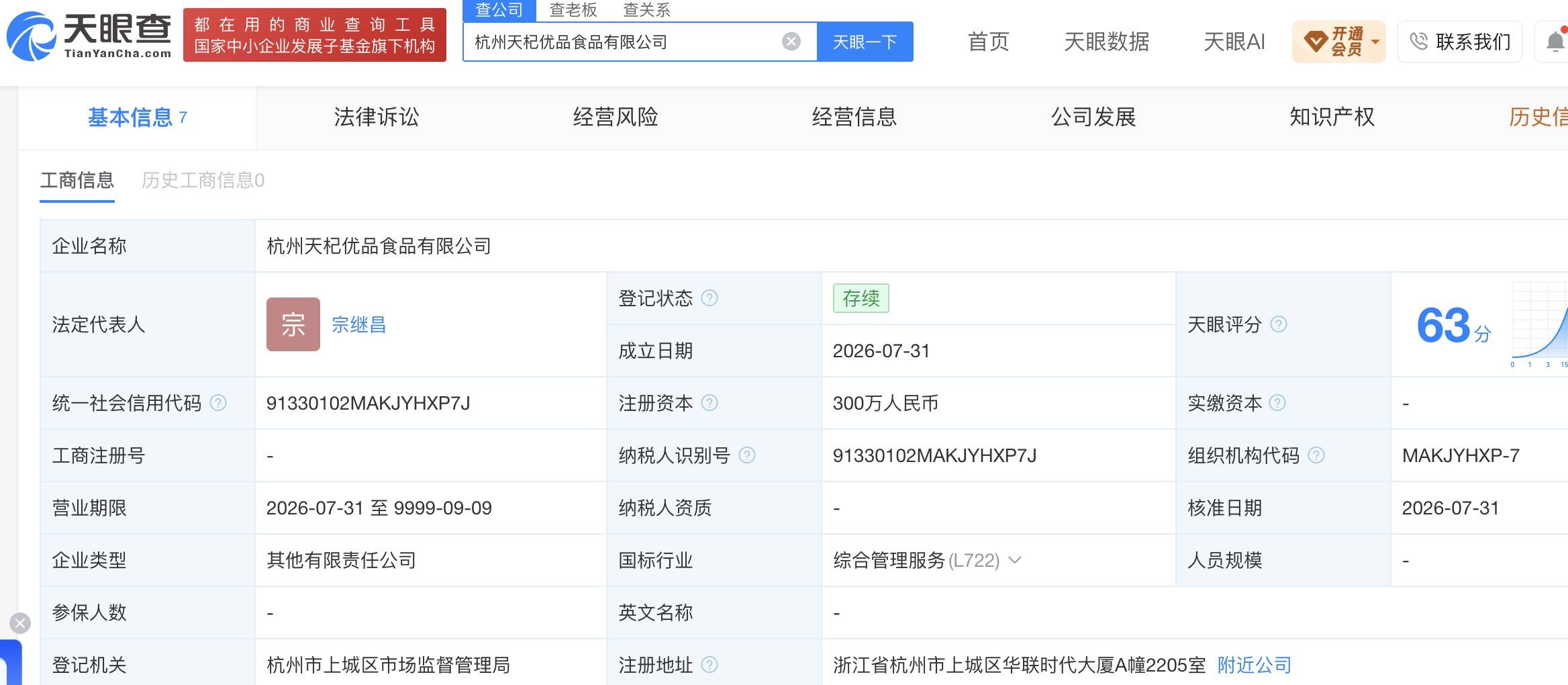Image resolution: width=1568 pixels, height=685 pixels.
Task: Click help icon next to 实缴资本
Action: pos(1277,403)
